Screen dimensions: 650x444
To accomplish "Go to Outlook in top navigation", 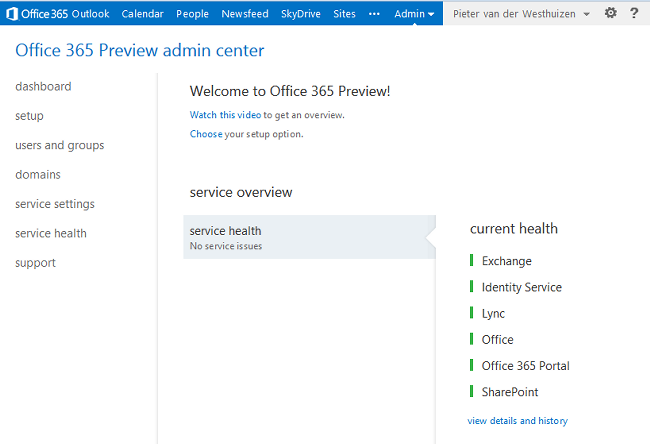I will (x=90, y=14).
